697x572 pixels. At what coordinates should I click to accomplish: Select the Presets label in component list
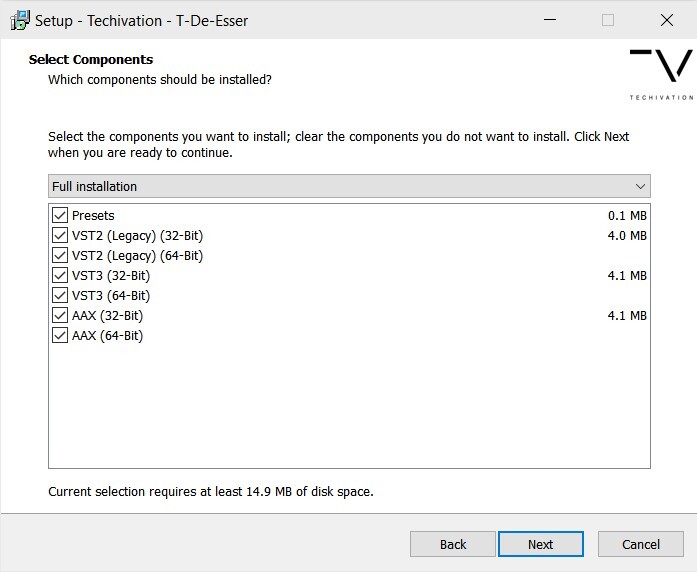93,215
